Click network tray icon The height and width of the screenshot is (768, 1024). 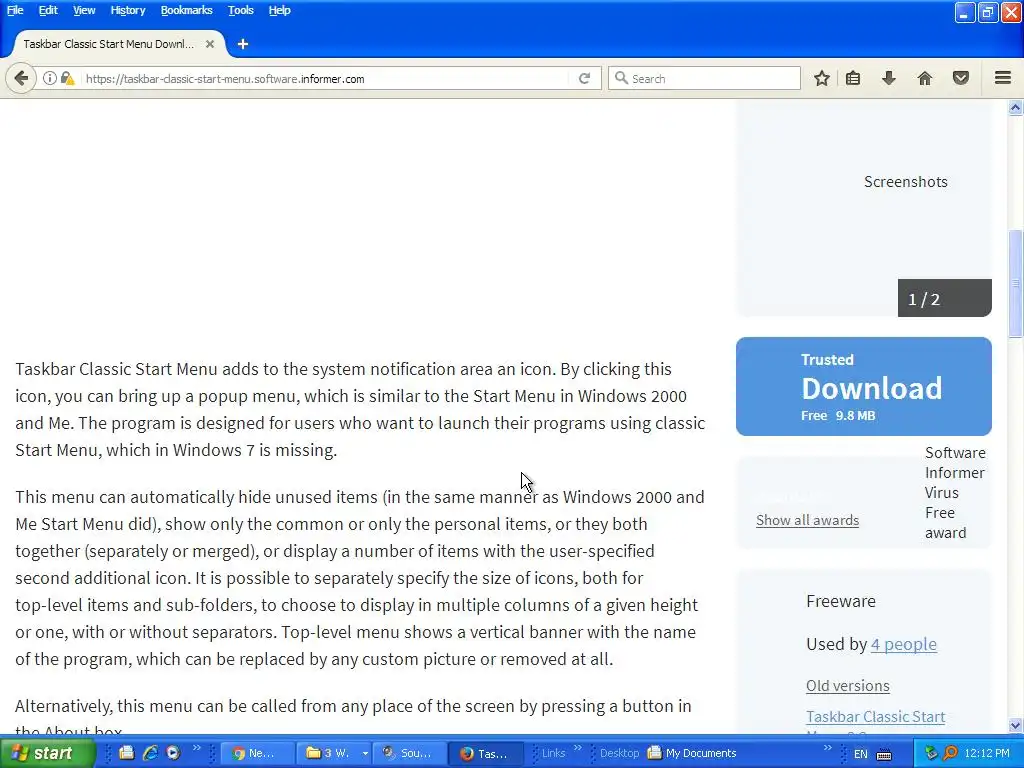pos(932,753)
